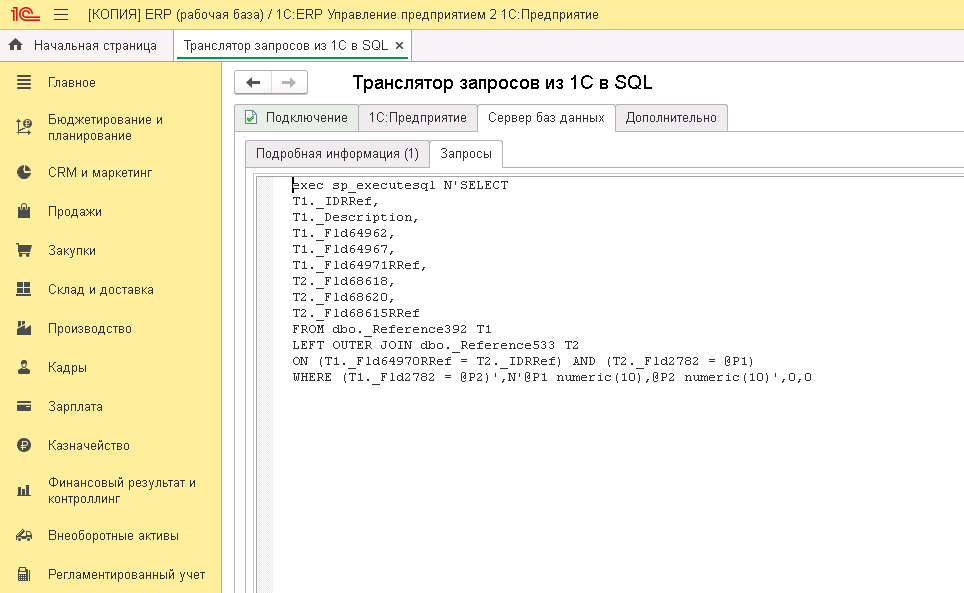This screenshot has width=964, height=593.
Task: Click the home icon on Начальная страница tab
Action: tap(16, 45)
